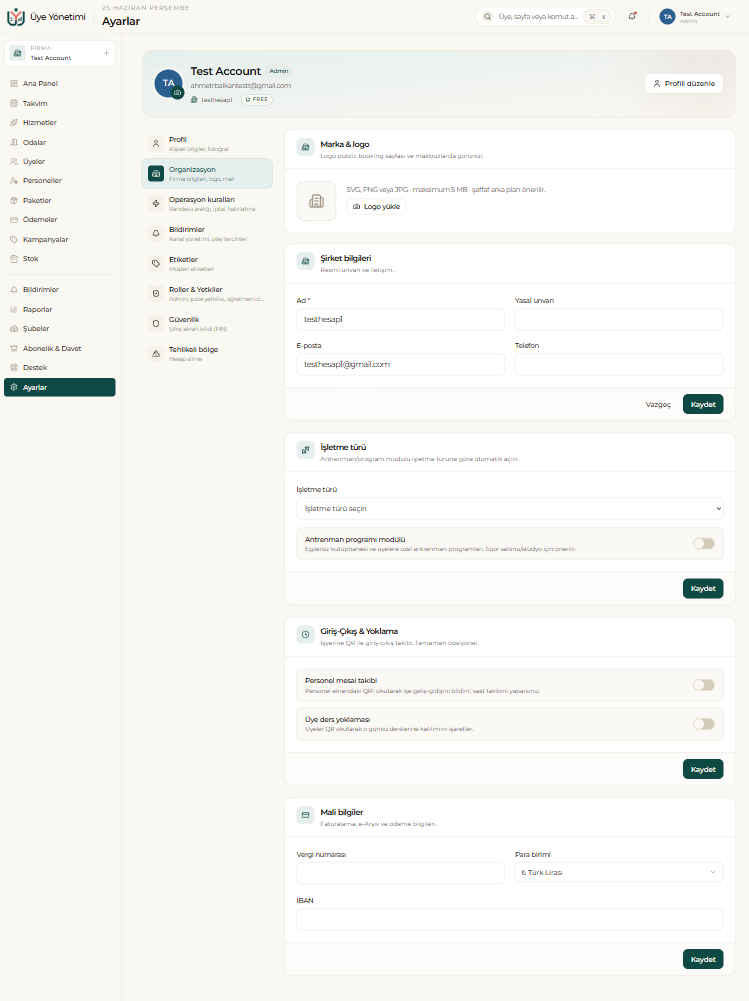Screen dimensions: 749x1001
Task: Turn on the Personel mesai takibi switch
Action: [x=704, y=684]
